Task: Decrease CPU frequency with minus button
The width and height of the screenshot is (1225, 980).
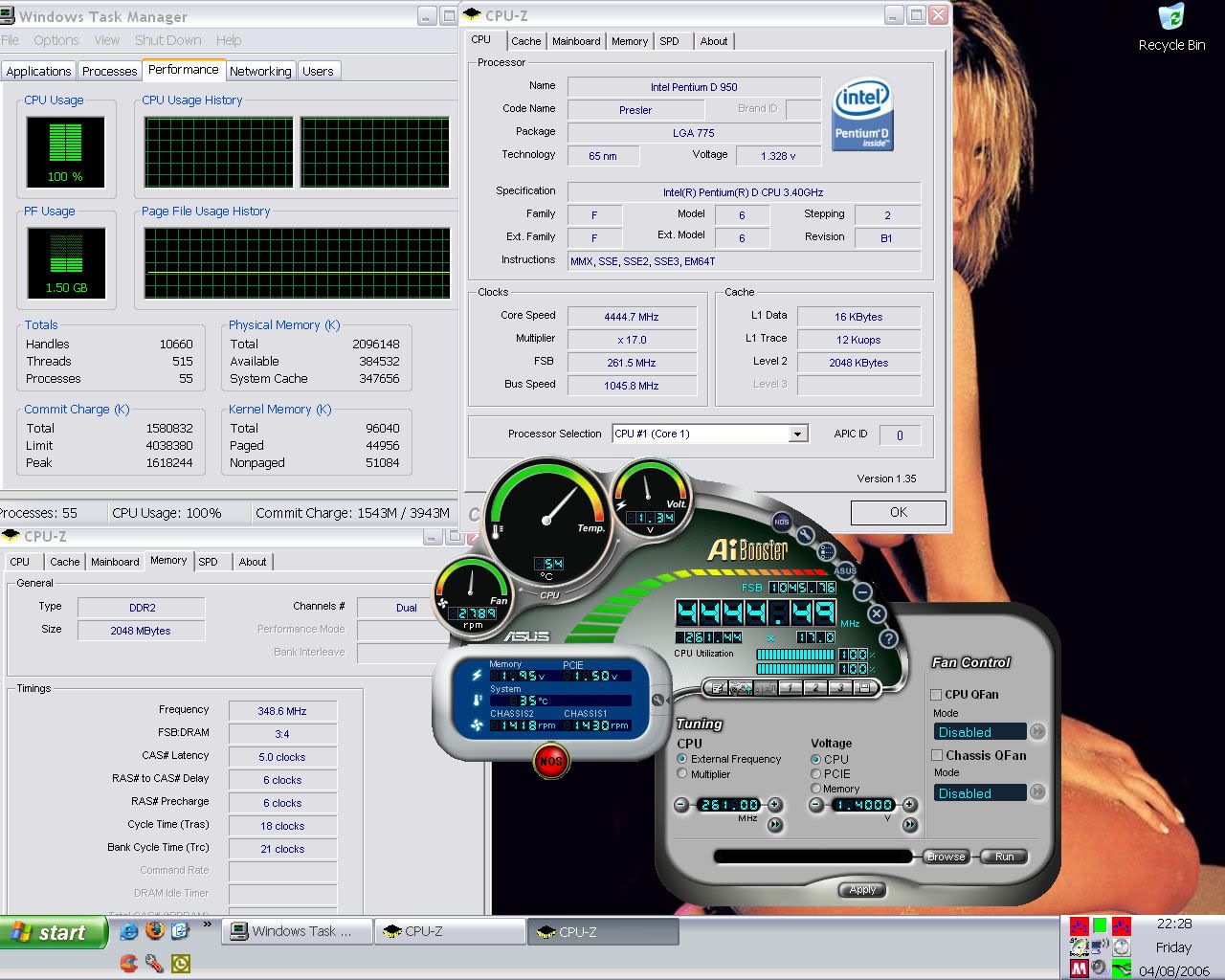Action: tap(681, 805)
